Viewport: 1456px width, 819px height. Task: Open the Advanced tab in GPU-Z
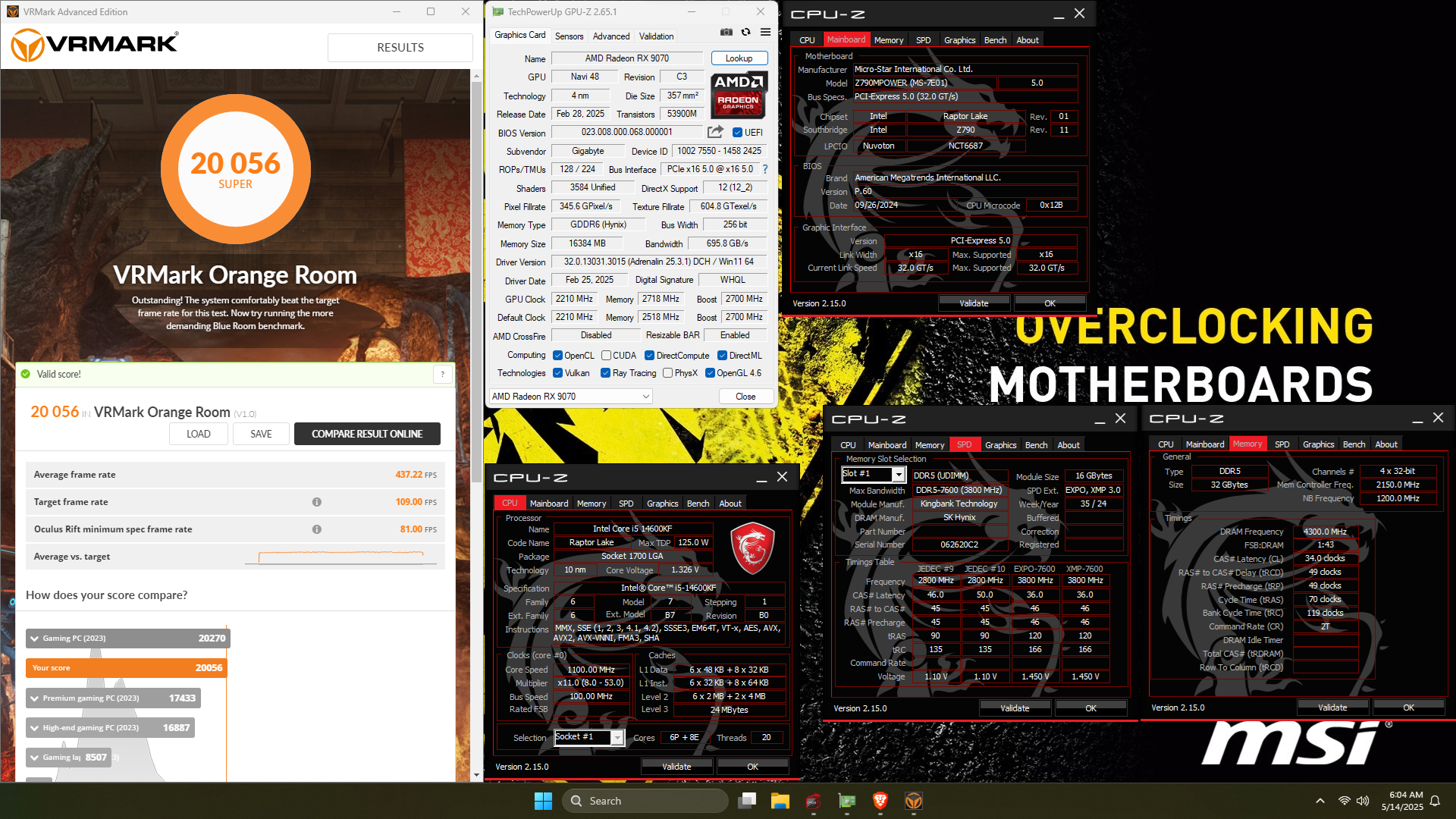tap(611, 36)
